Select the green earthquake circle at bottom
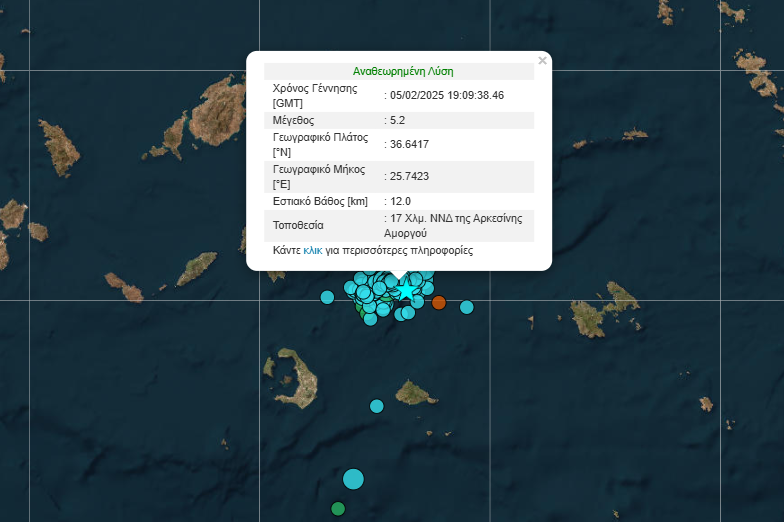784x522 pixels. [x=338, y=509]
